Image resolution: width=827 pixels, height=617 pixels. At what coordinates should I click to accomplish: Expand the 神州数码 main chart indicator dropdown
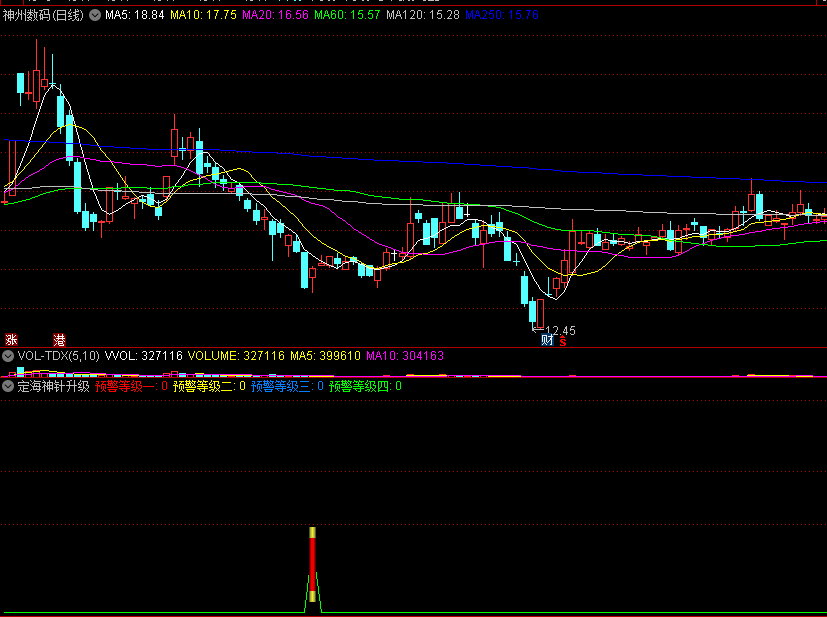pos(95,15)
